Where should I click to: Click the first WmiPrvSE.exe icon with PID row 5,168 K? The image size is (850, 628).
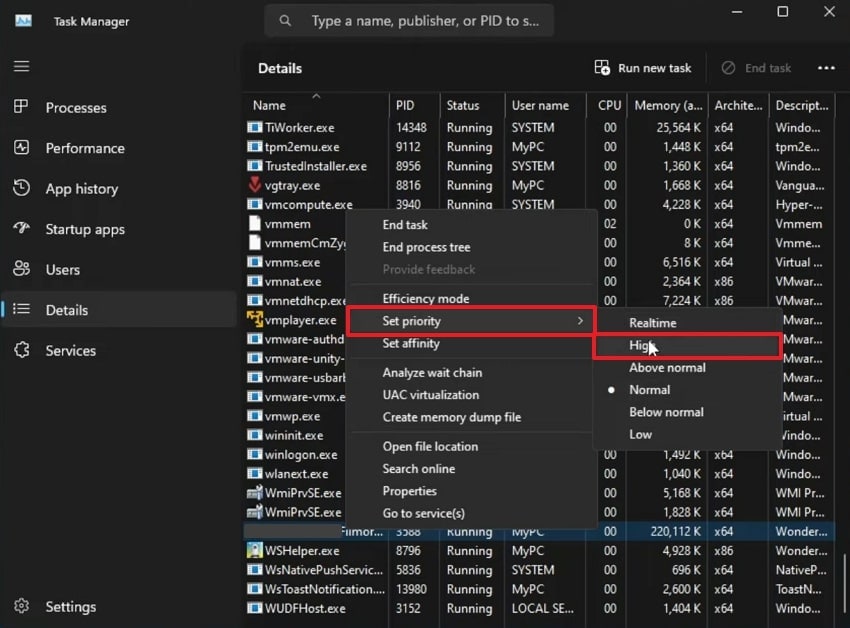point(254,492)
